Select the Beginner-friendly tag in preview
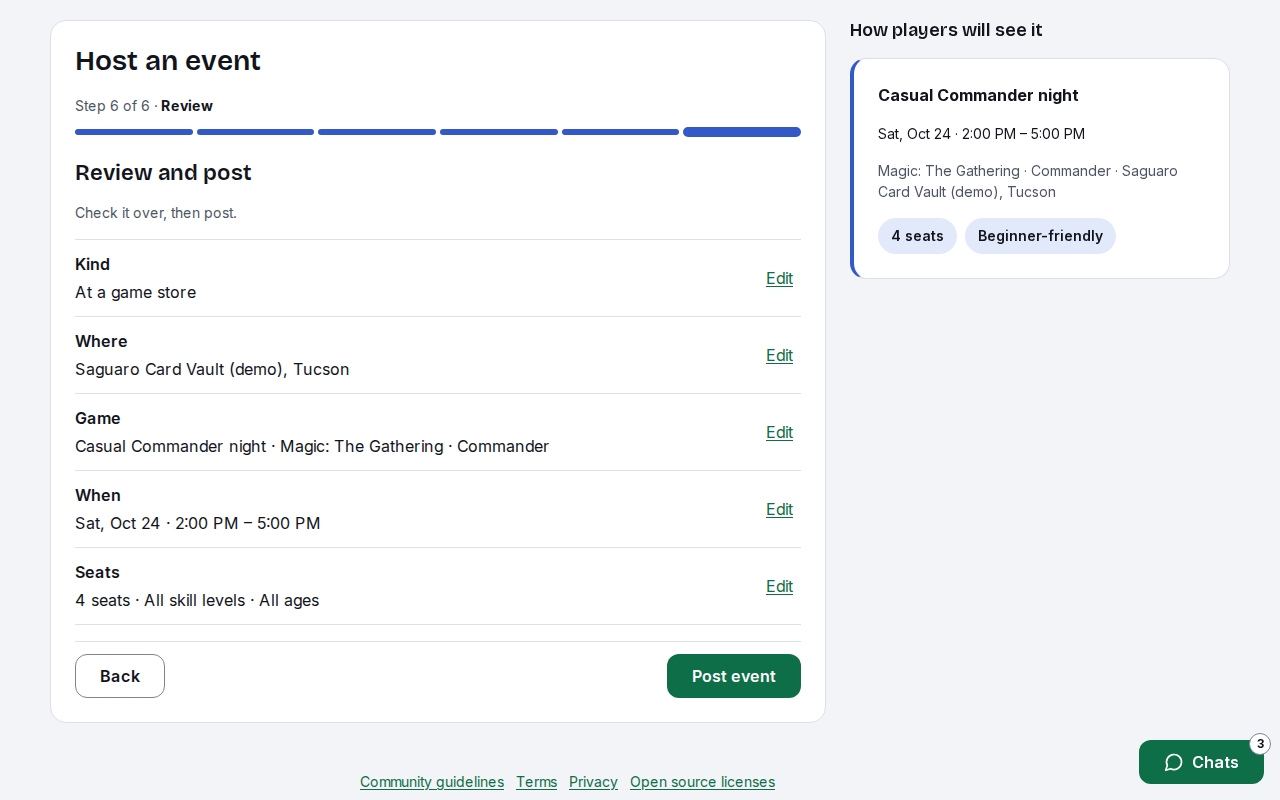This screenshot has width=1280, height=800. coord(1040,236)
